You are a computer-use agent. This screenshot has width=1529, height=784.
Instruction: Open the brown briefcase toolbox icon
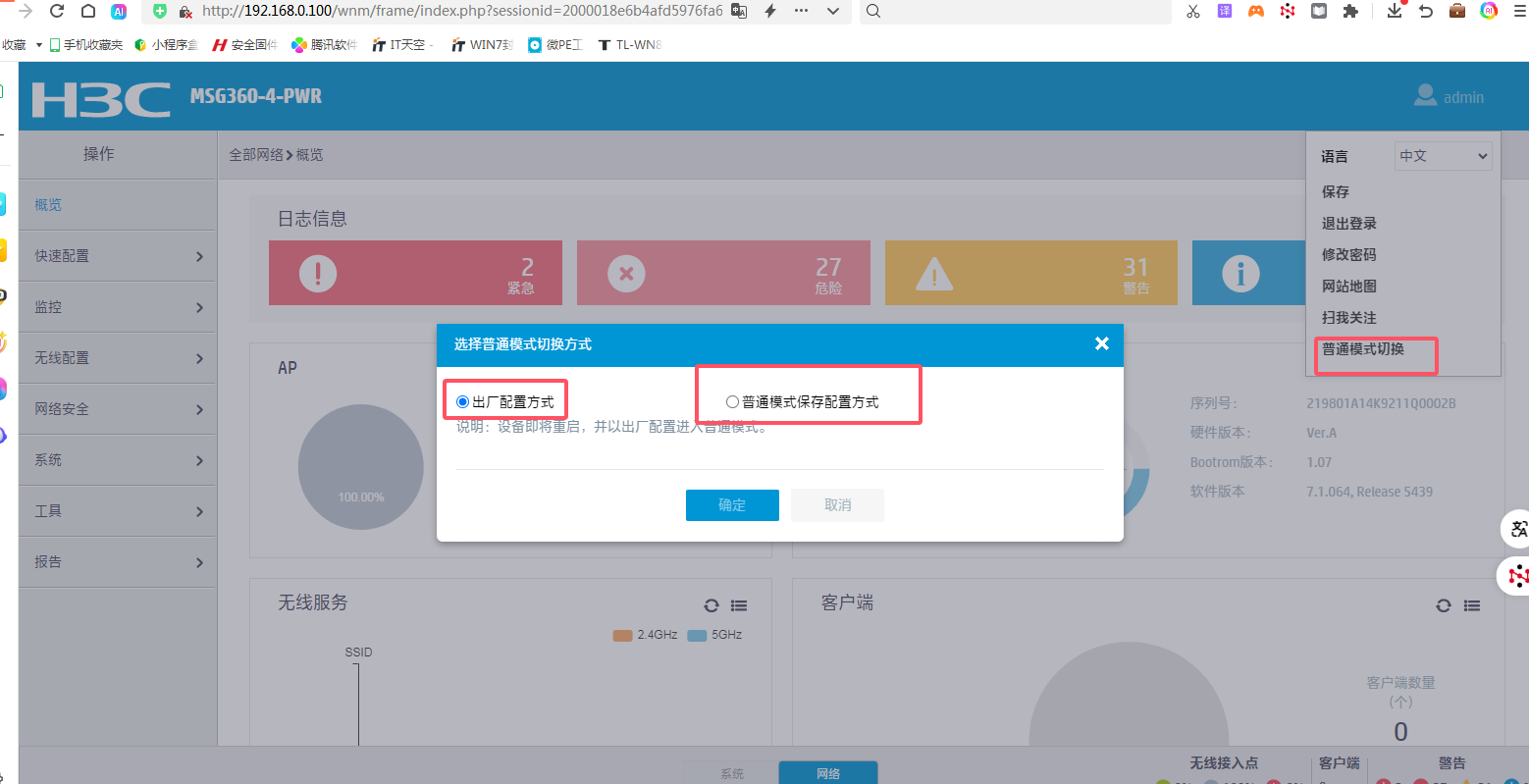(x=1457, y=12)
